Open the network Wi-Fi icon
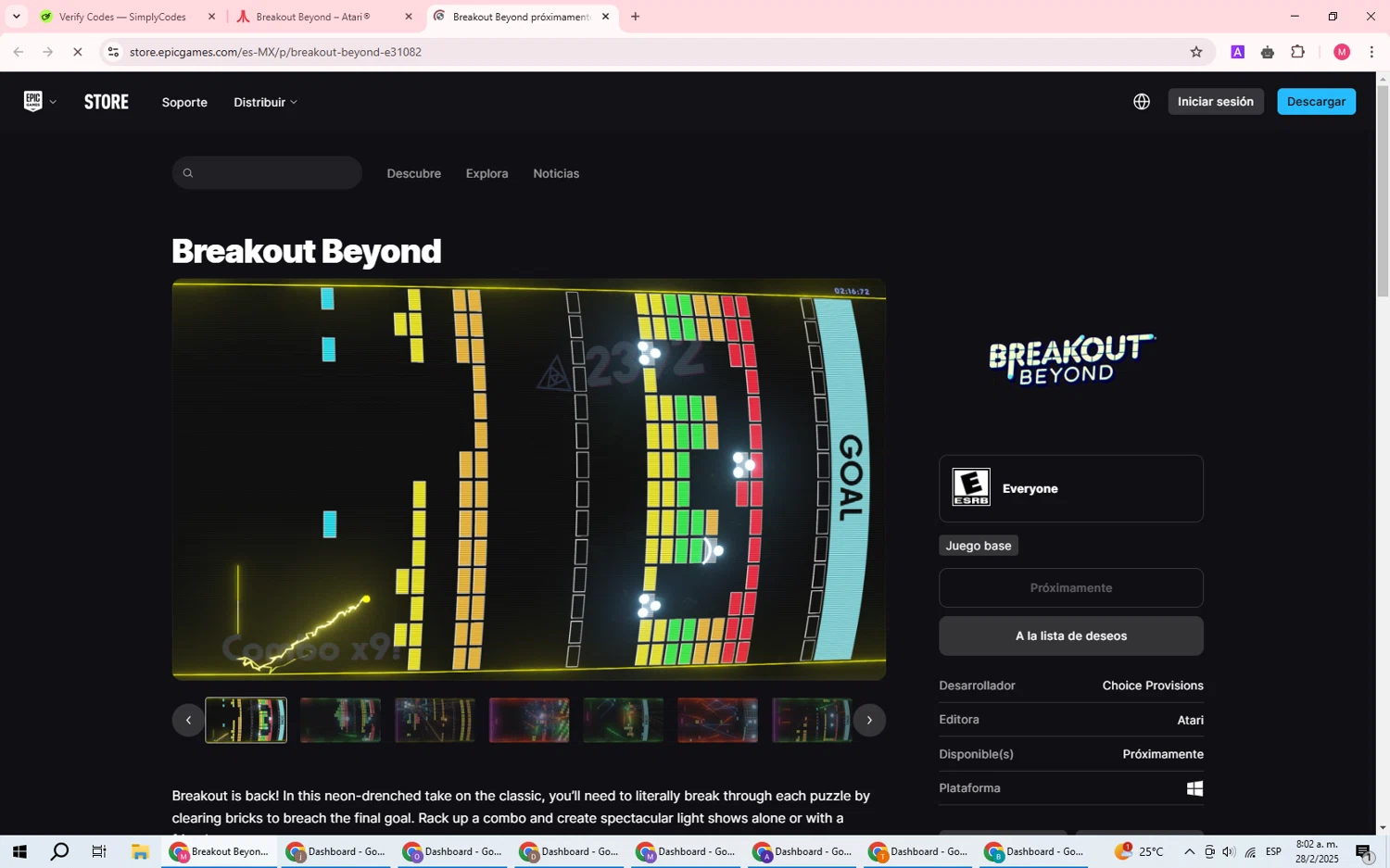Image resolution: width=1390 pixels, height=868 pixels. point(1250,851)
